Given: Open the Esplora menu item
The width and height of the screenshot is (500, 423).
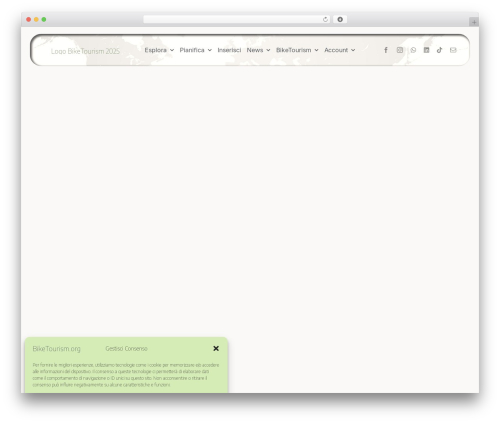Looking at the screenshot, I should point(155,50).
